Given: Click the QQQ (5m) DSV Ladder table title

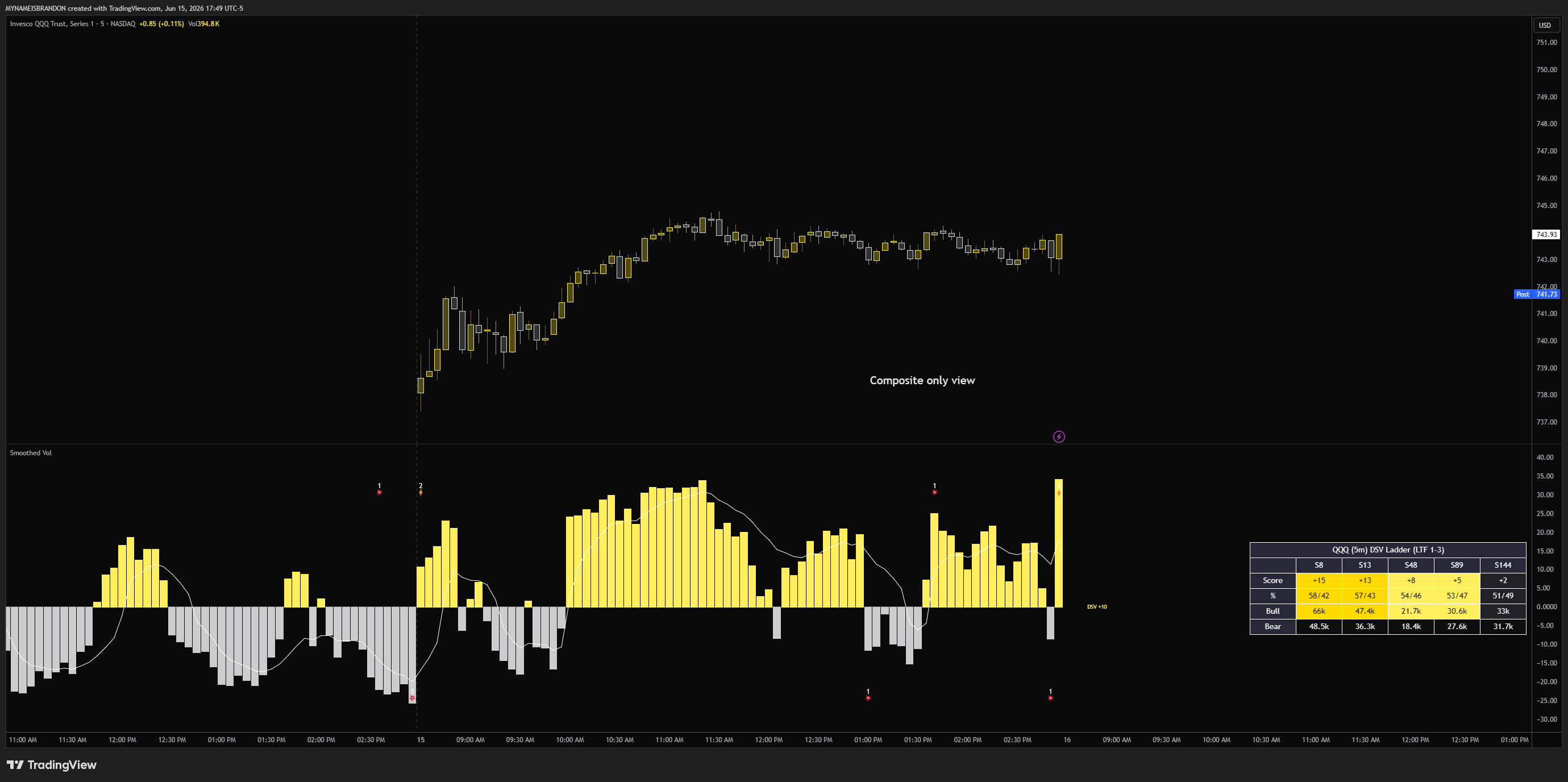Looking at the screenshot, I should [x=1388, y=550].
